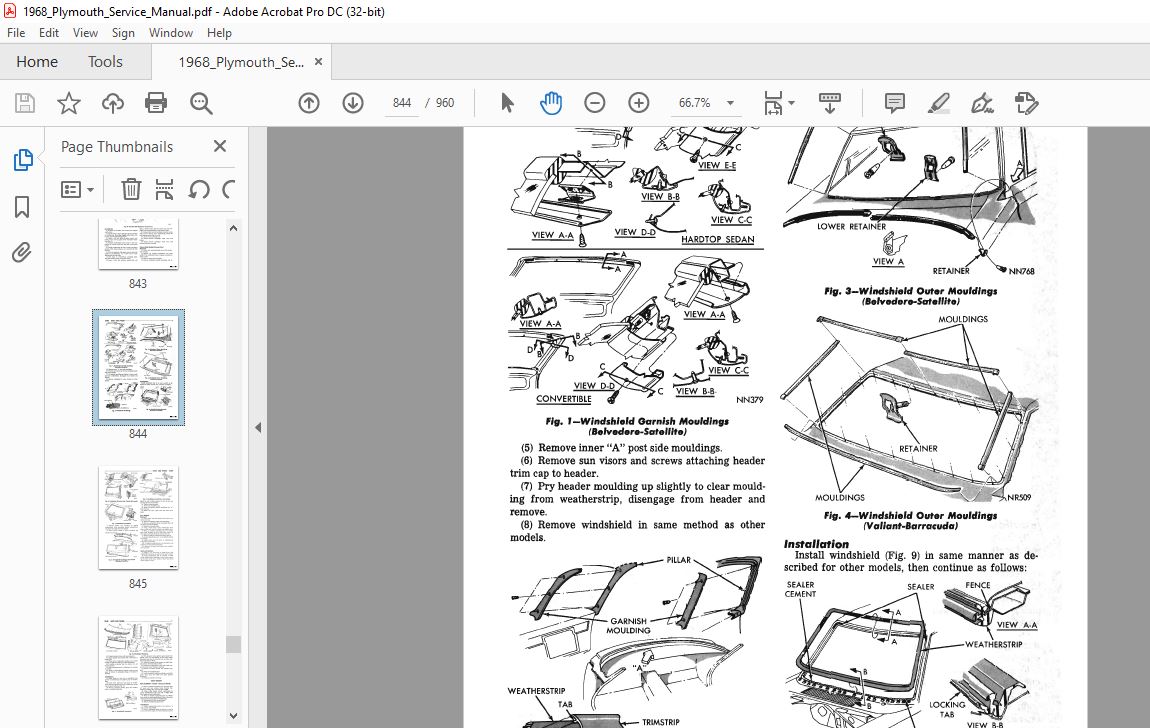The height and width of the screenshot is (728, 1150).
Task: Go to next page arrow
Action: (x=353, y=103)
